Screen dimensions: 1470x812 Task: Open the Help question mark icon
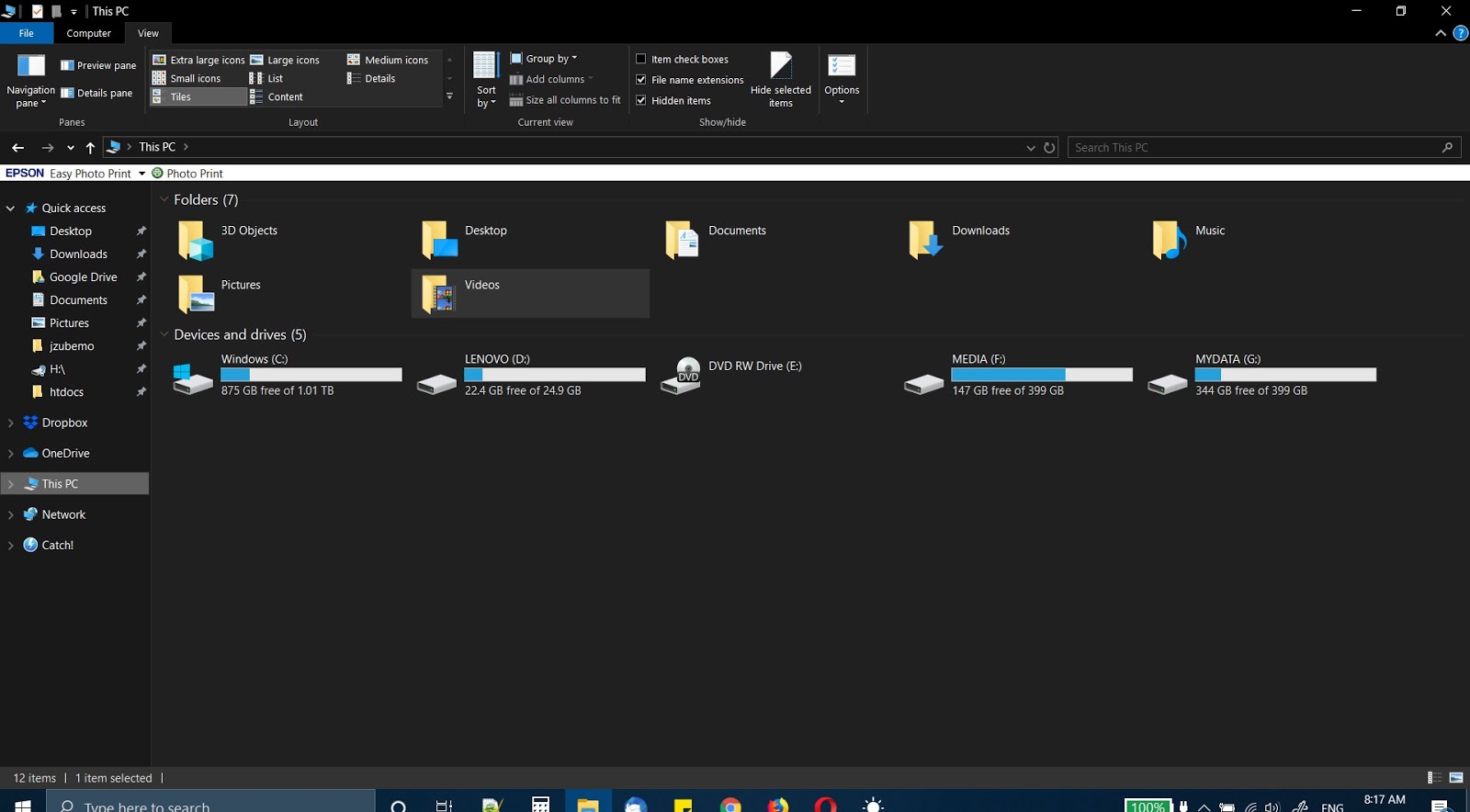coord(1460,33)
